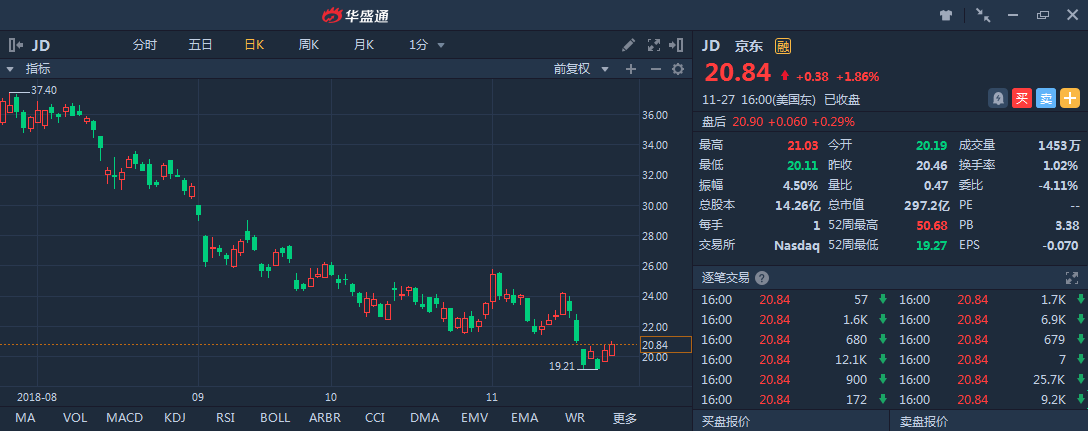Click the blue 卖 sell button
Image resolution: width=1088 pixels, height=431 pixels.
pyautogui.click(x=1046, y=99)
